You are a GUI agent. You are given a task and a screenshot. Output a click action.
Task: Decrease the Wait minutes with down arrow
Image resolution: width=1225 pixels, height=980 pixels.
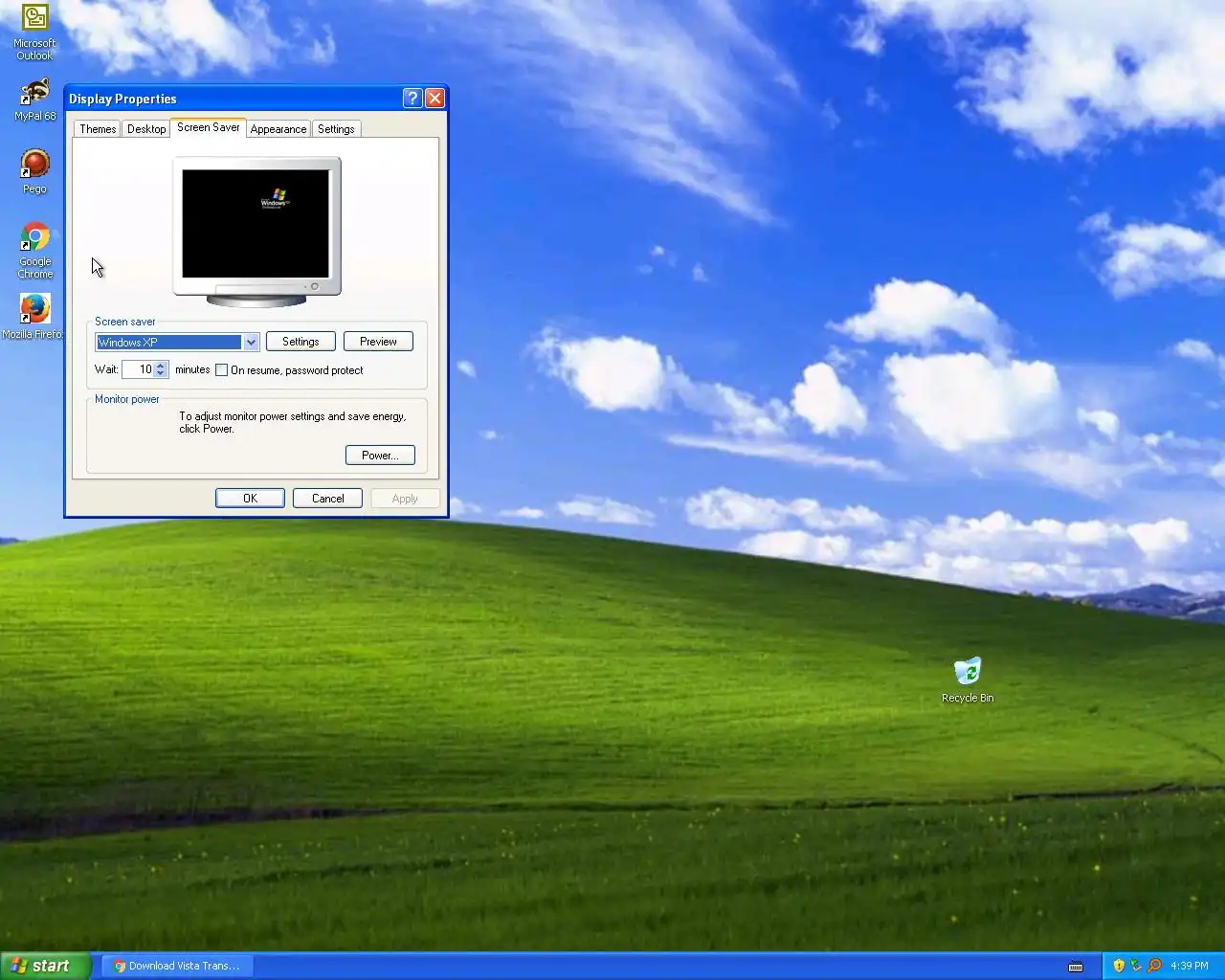161,373
